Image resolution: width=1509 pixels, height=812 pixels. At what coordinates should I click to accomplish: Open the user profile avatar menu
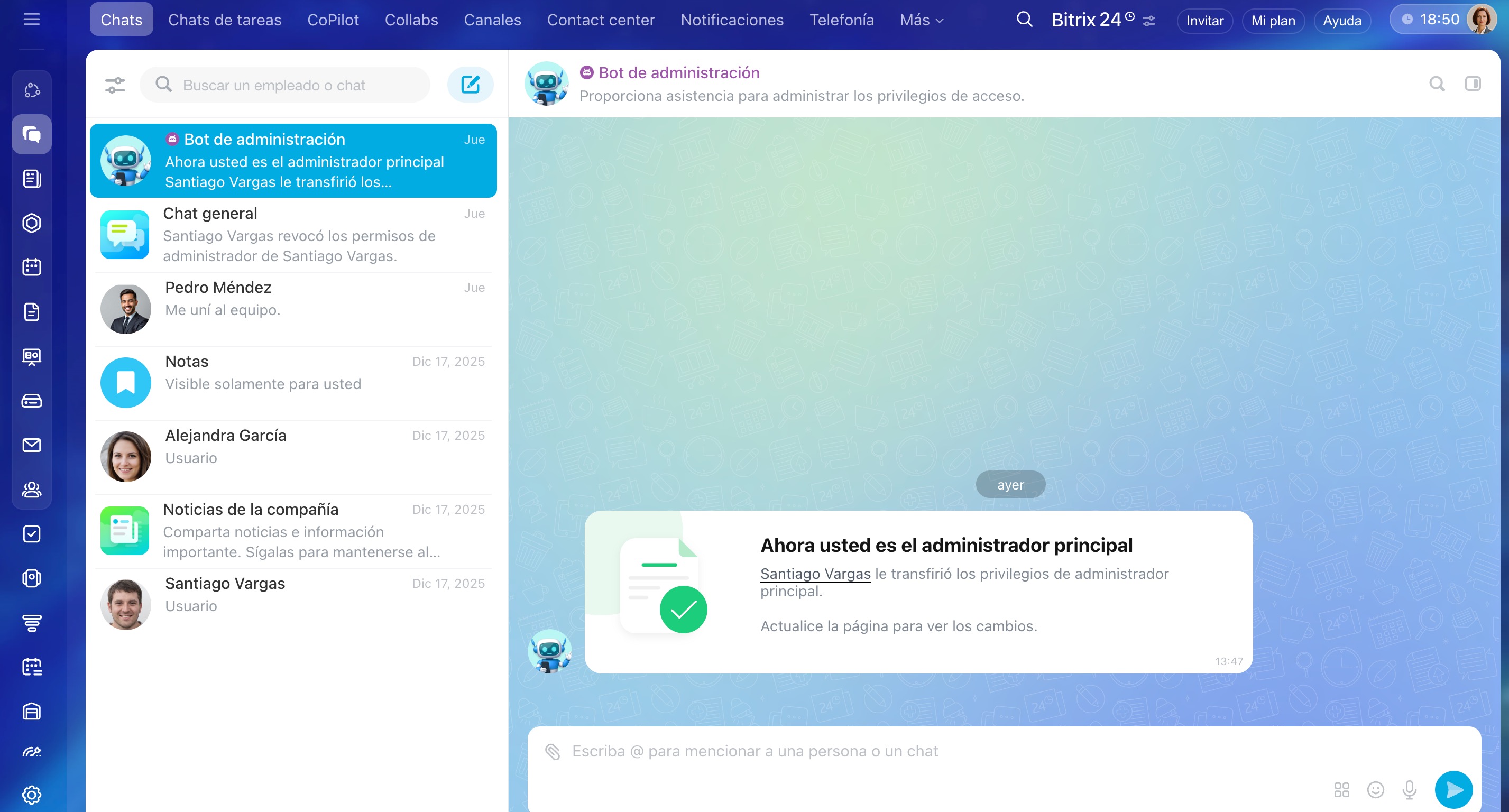tap(1481, 20)
